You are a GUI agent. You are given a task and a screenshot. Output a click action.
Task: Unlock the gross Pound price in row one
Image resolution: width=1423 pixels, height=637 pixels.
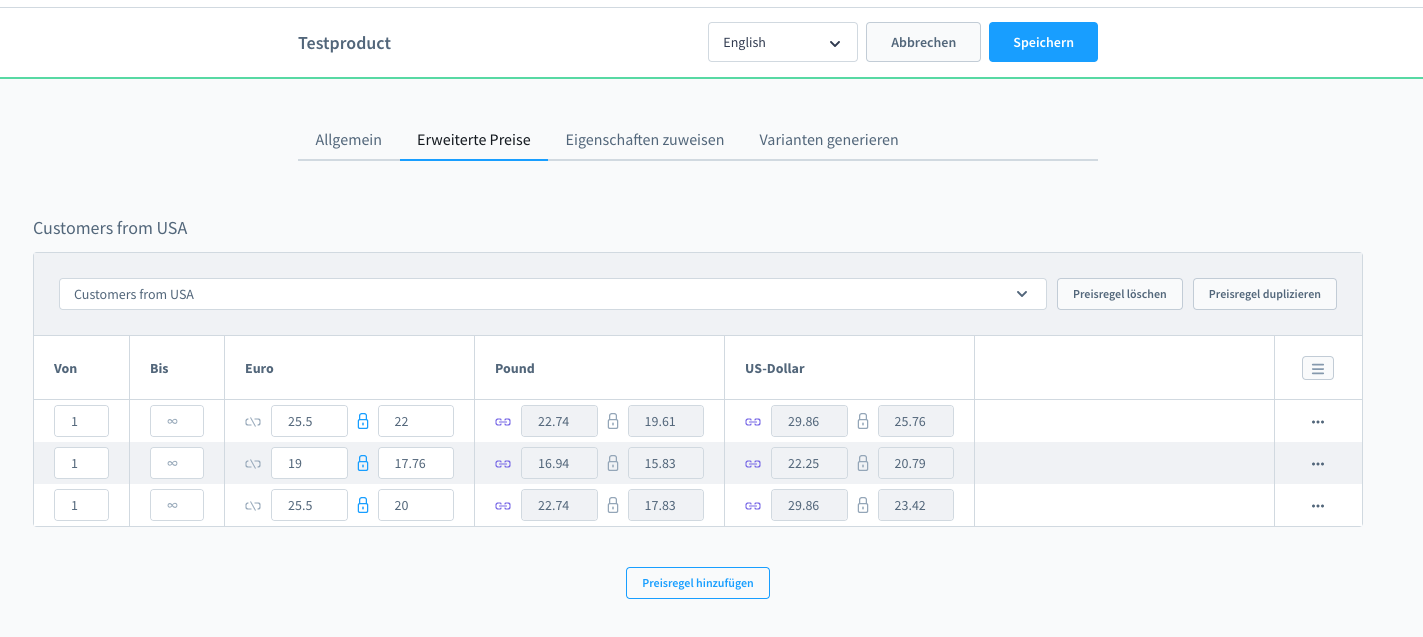612,421
